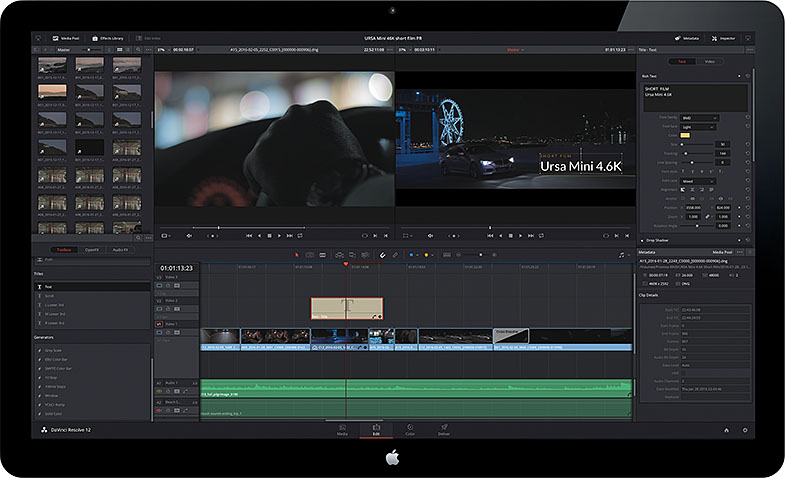The image size is (785, 478).
Task: Click the Overwrite Clip icon in timeline toolbar
Action: (x=352, y=255)
